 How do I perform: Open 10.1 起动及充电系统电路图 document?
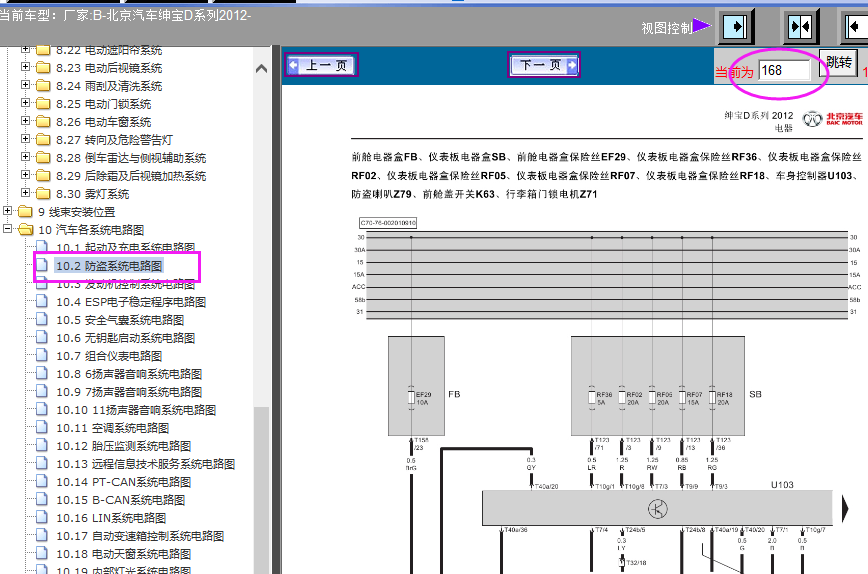click(x=126, y=247)
